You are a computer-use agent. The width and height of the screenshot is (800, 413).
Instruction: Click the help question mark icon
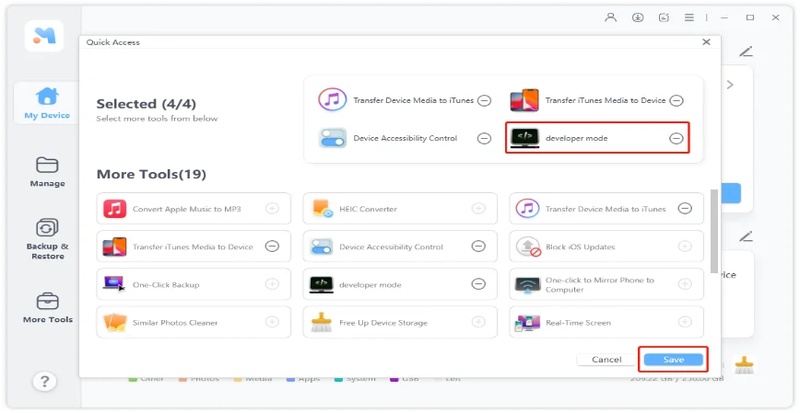coord(44,381)
